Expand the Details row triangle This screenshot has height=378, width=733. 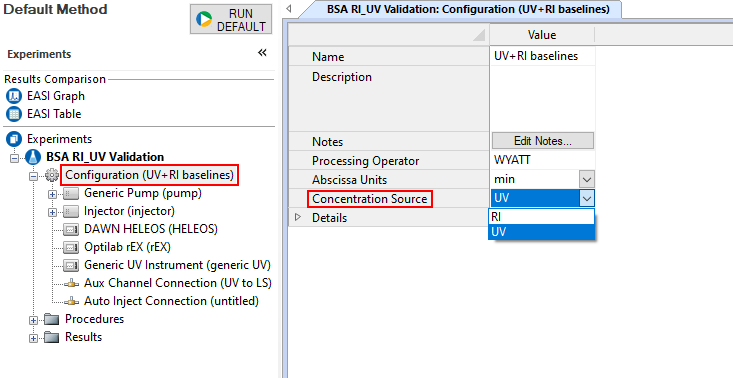pyautogui.click(x=298, y=217)
